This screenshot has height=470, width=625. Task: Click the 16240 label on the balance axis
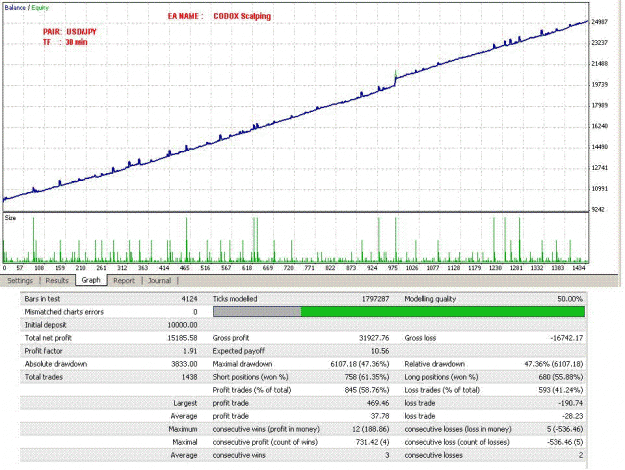[x=599, y=126]
